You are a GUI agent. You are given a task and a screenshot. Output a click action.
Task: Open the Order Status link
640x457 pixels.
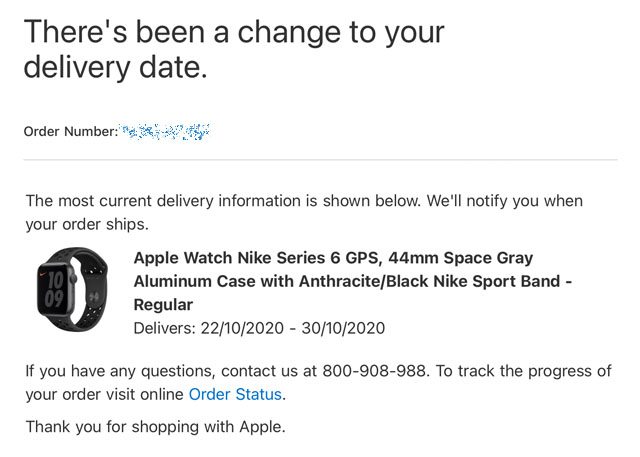tap(235, 395)
